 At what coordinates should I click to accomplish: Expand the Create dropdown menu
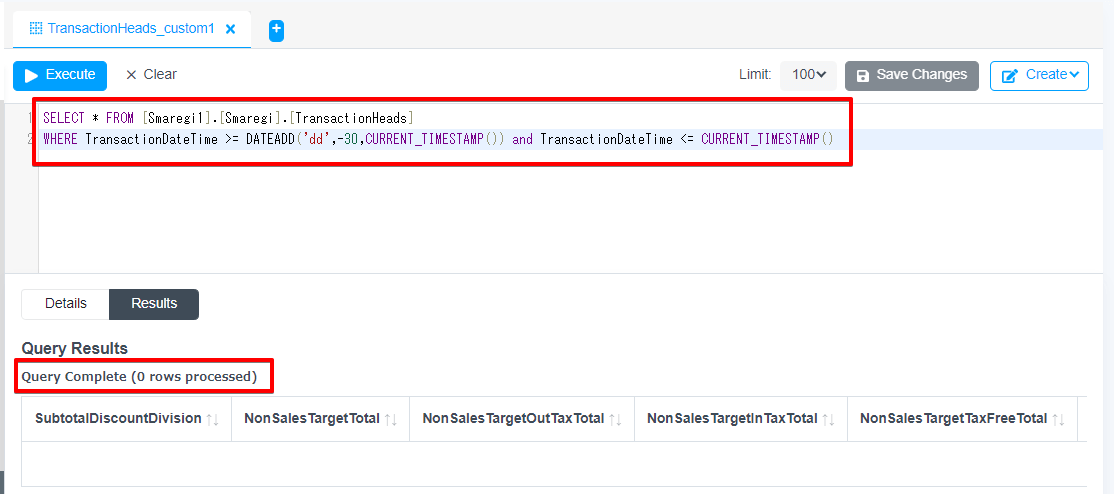click(x=1039, y=75)
